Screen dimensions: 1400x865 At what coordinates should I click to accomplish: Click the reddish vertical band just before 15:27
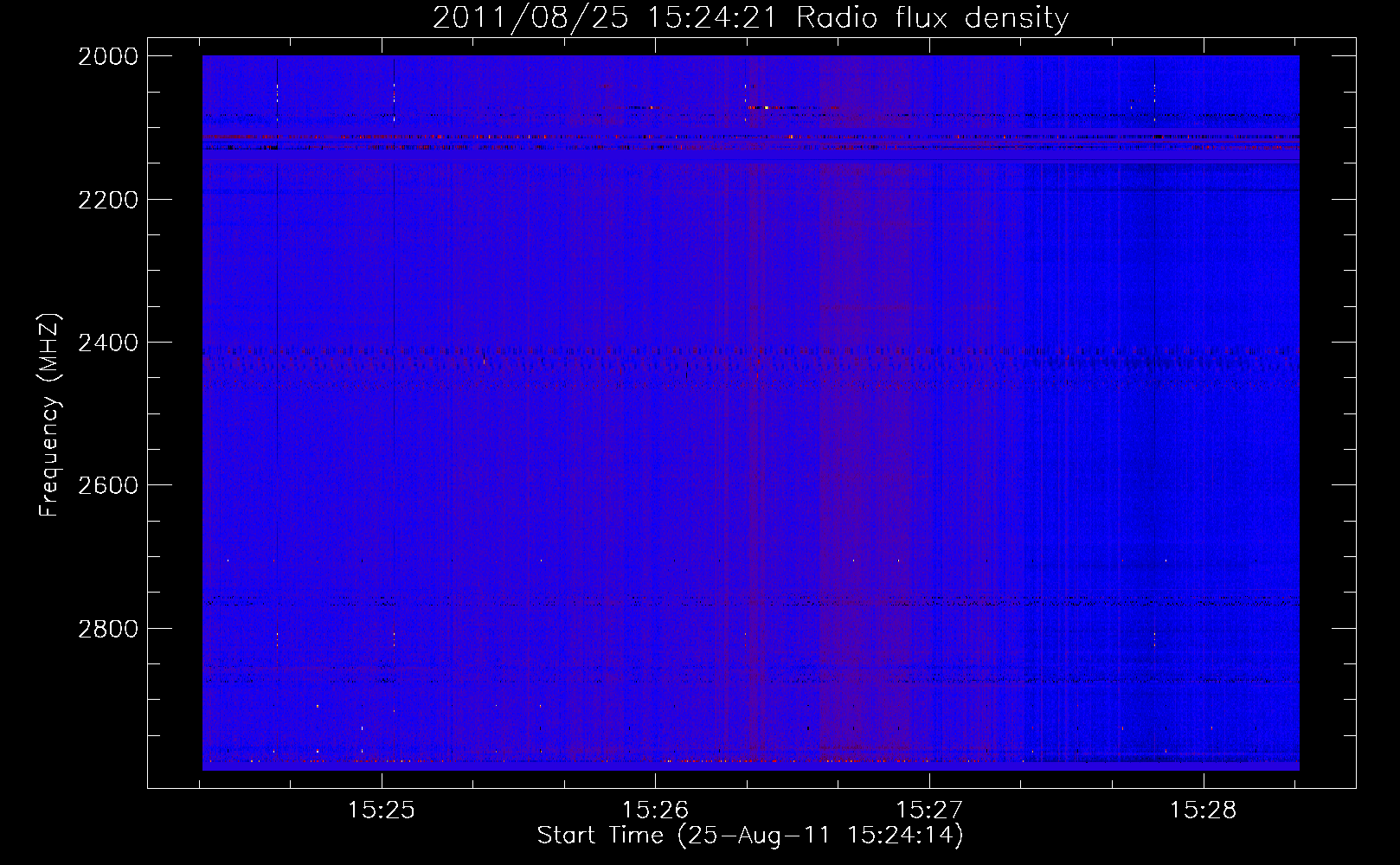pos(867,413)
